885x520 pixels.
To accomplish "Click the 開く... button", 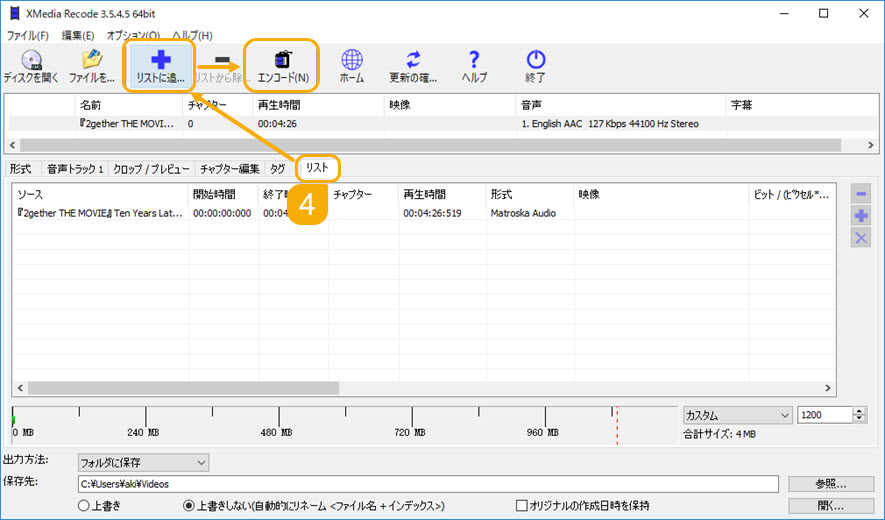I will tap(831, 505).
